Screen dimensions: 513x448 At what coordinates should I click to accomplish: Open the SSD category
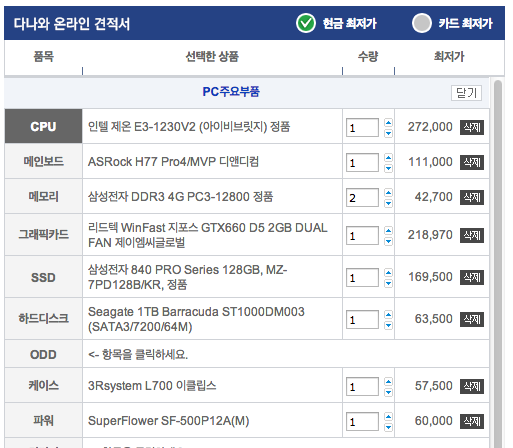click(x=43, y=277)
